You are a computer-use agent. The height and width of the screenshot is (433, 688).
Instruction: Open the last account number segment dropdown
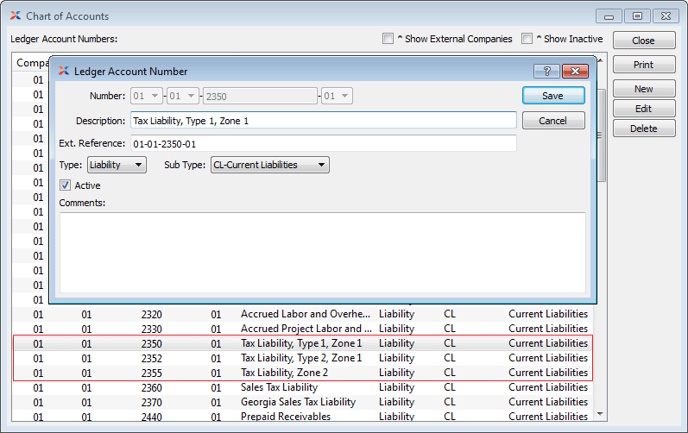(336, 96)
